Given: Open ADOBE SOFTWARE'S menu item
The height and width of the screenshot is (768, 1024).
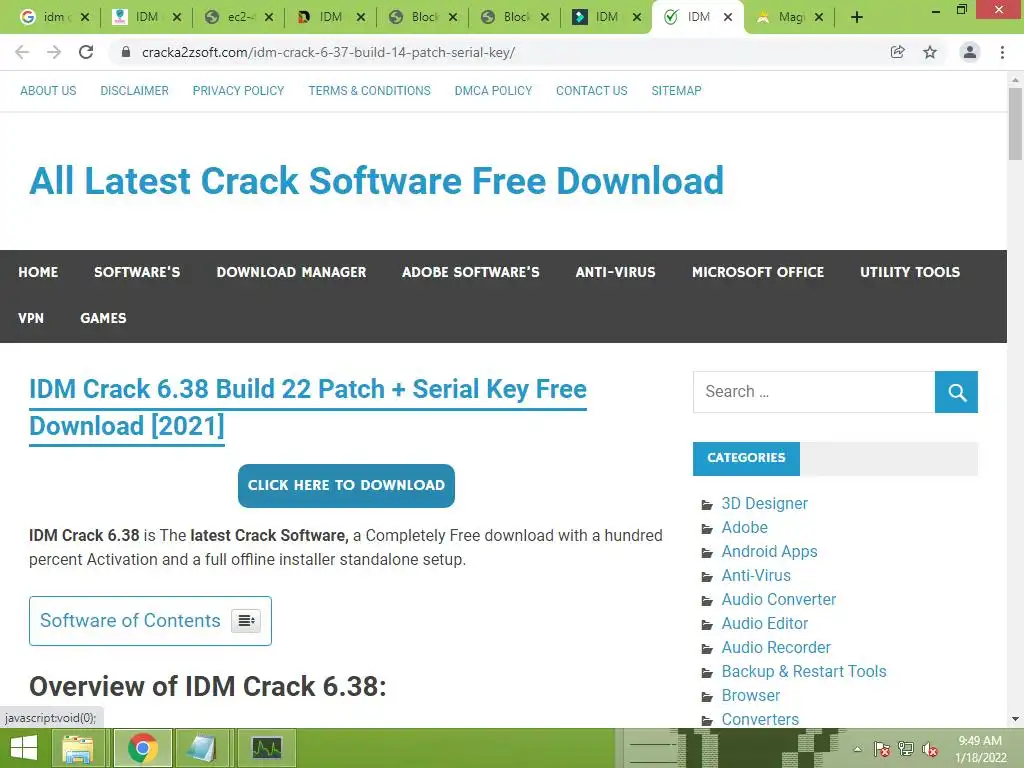Looking at the screenshot, I should click(471, 272).
